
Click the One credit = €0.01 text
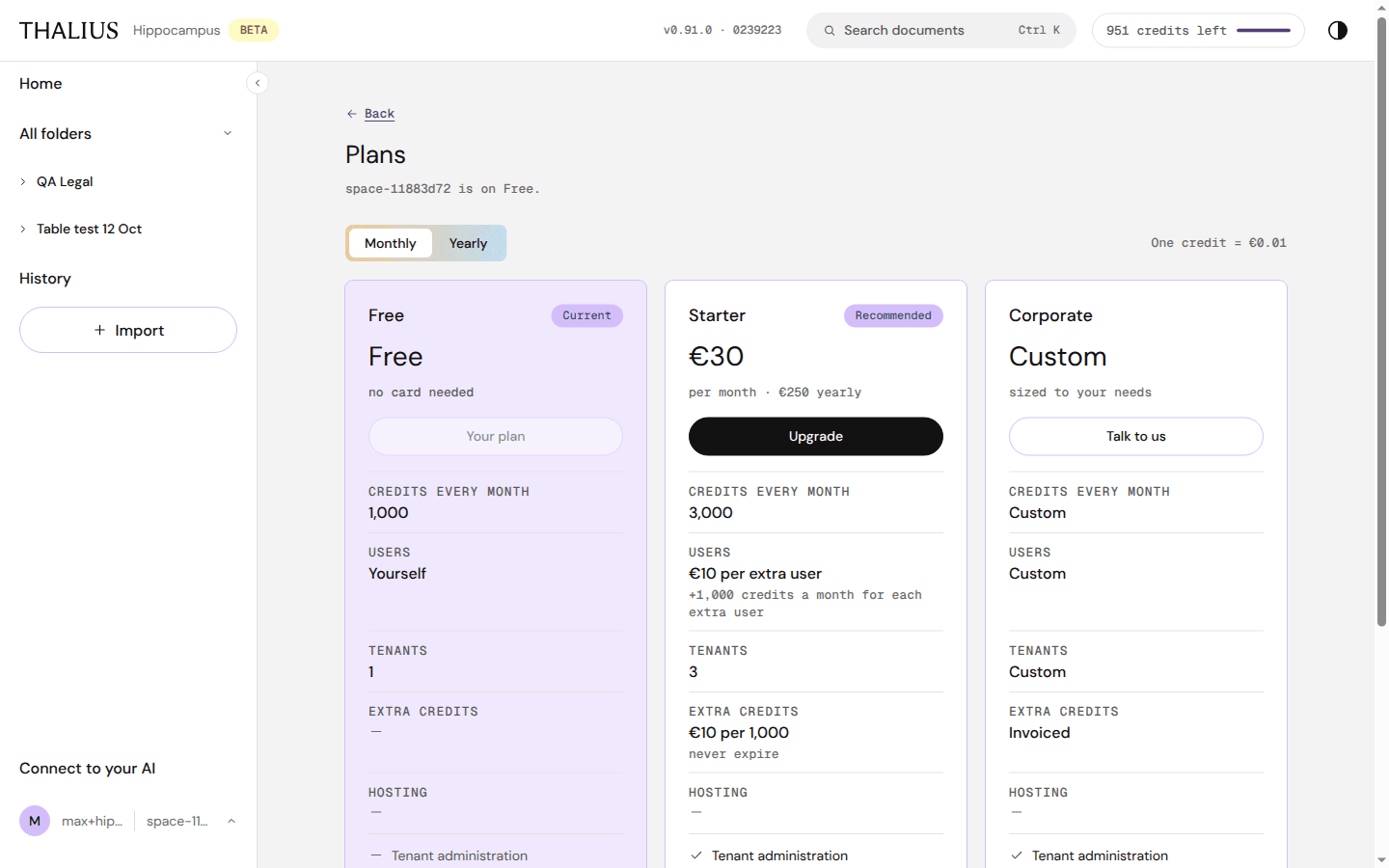(x=1218, y=243)
